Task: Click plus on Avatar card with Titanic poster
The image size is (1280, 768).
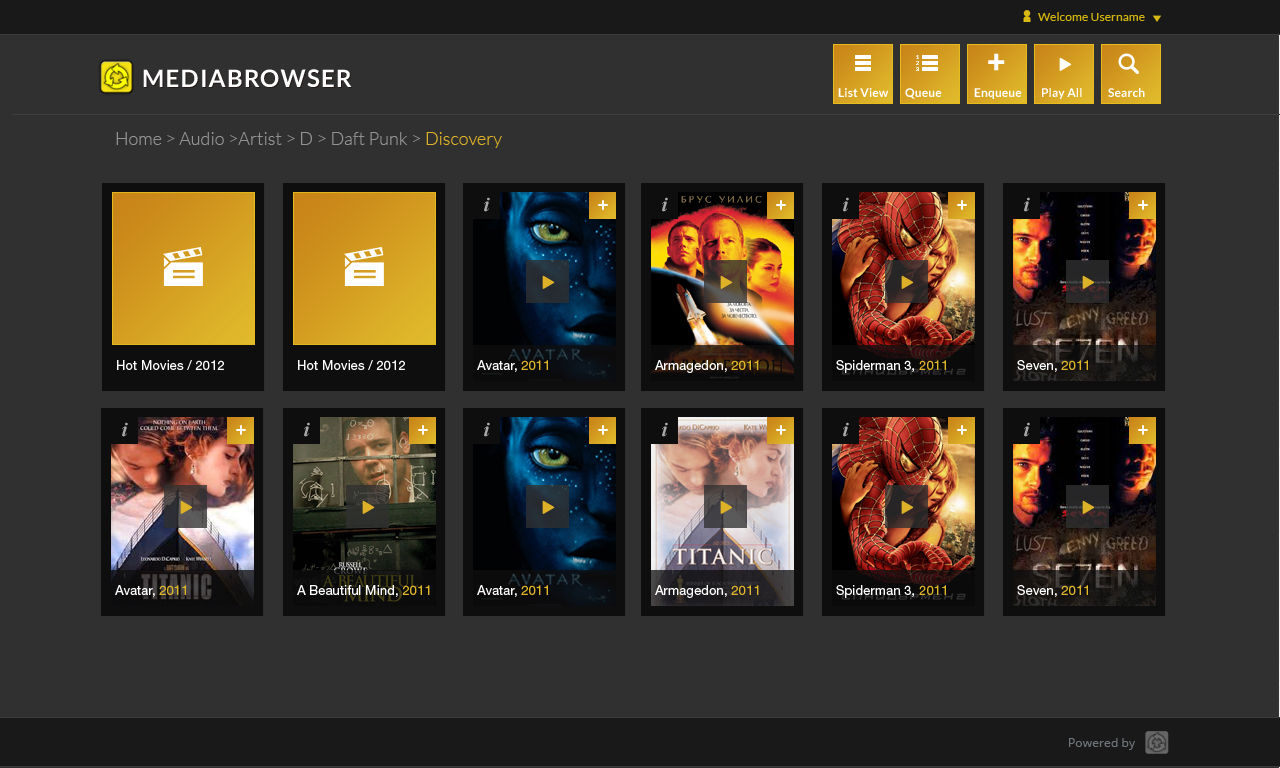Action: click(x=240, y=430)
